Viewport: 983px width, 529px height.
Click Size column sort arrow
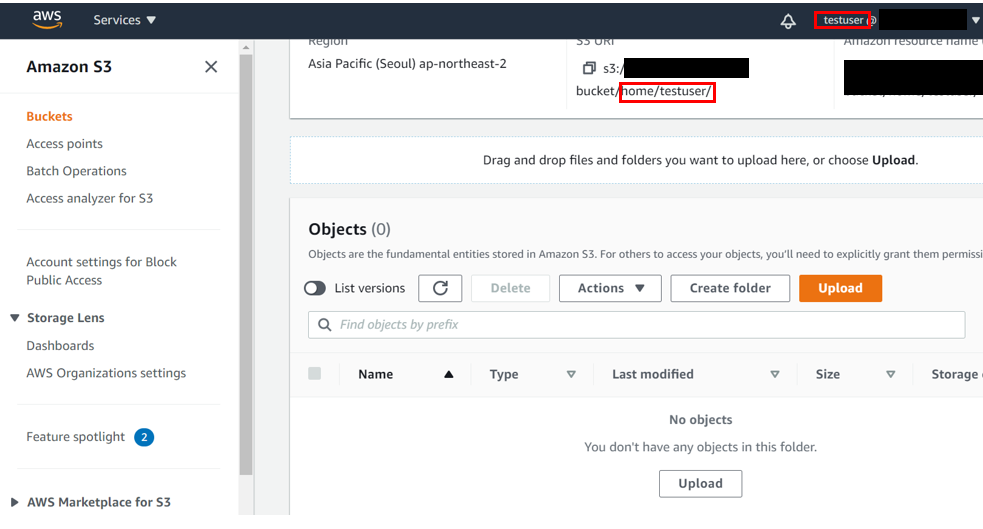[890, 374]
